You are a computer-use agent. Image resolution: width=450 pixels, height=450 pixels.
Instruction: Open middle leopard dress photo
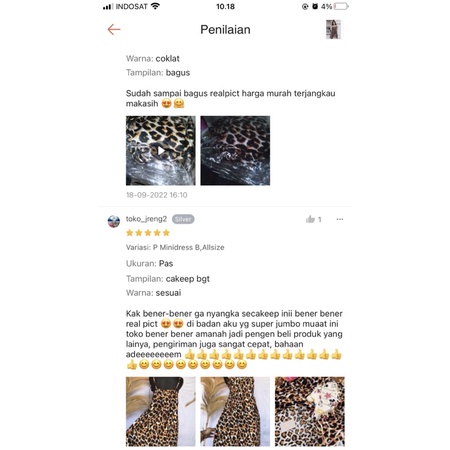tap(235, 411)
